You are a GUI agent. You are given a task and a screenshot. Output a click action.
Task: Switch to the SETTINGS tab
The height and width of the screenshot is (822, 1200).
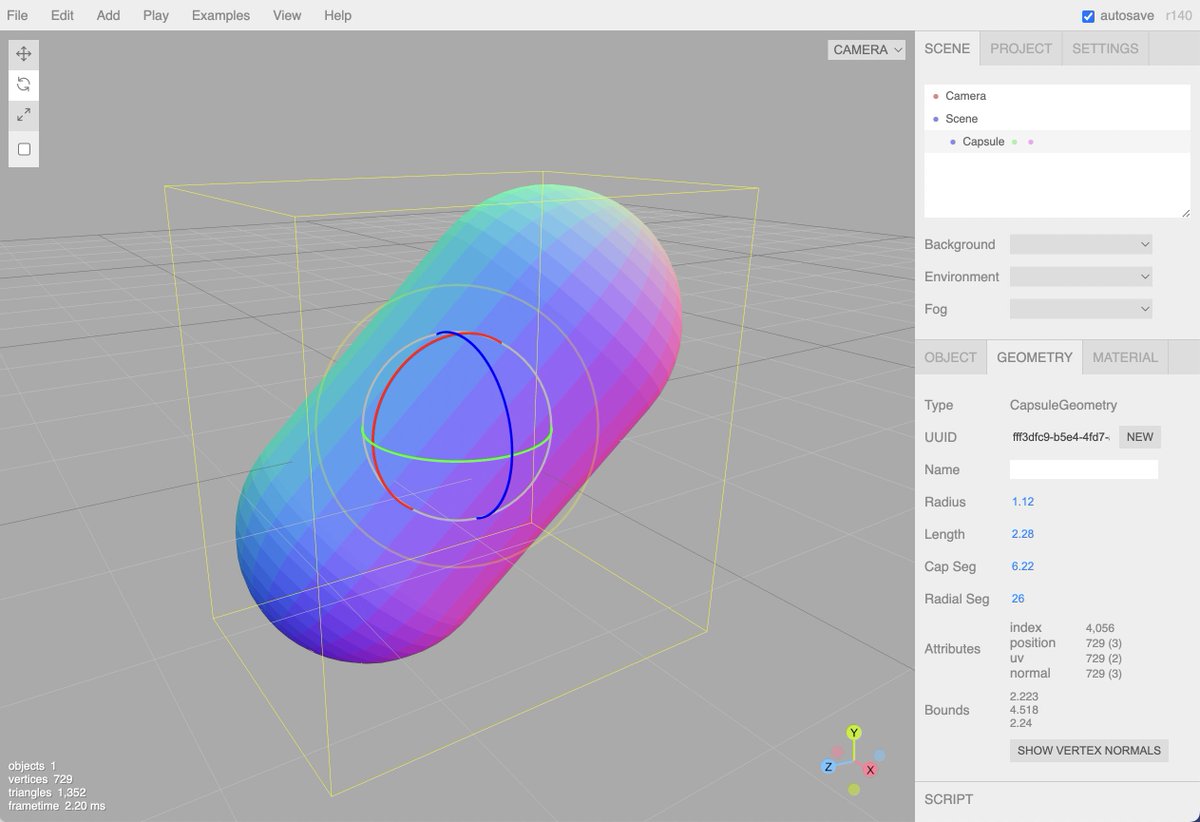pos(1105,48)
